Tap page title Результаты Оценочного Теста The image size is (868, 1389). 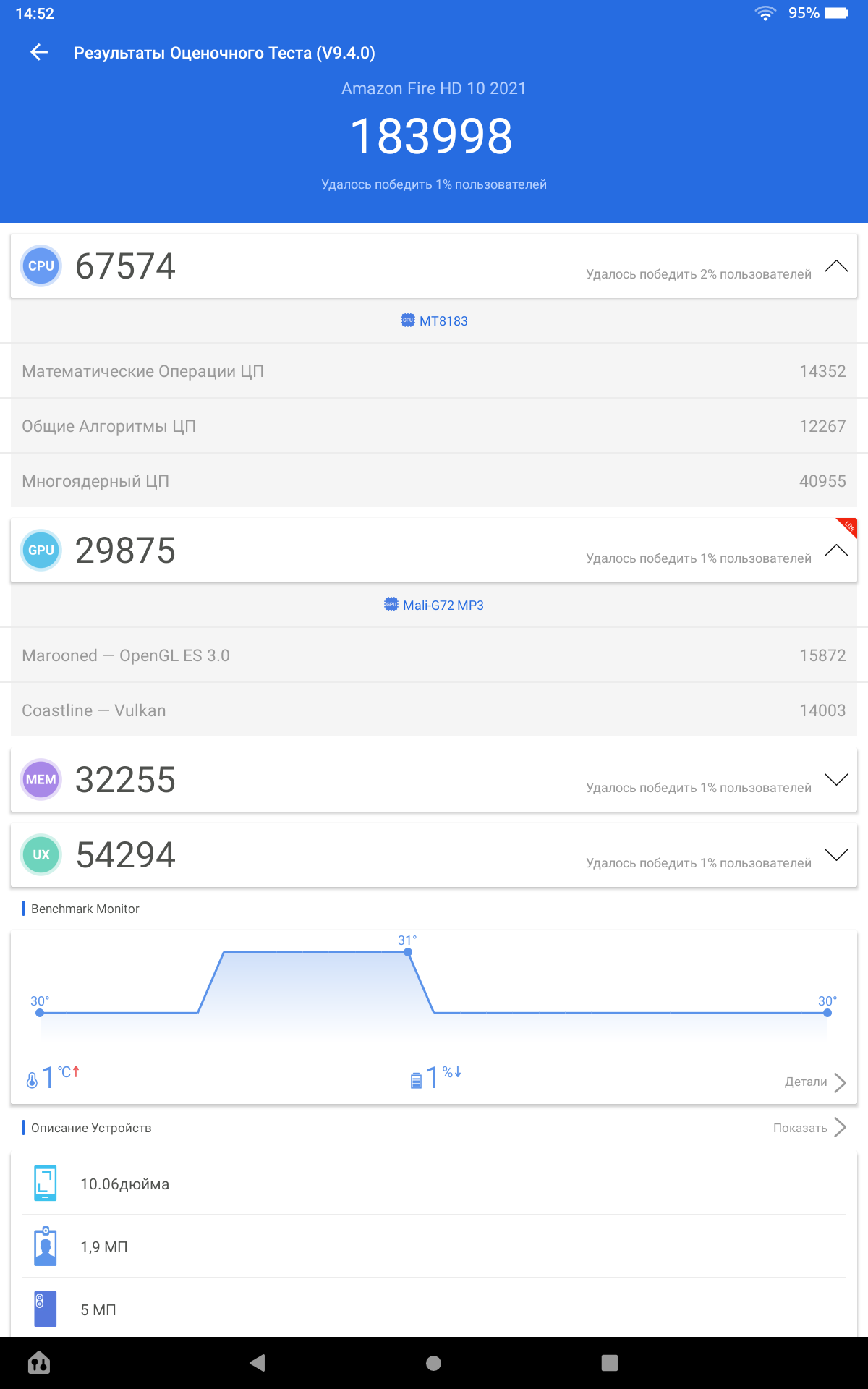[x=224, y=53]
